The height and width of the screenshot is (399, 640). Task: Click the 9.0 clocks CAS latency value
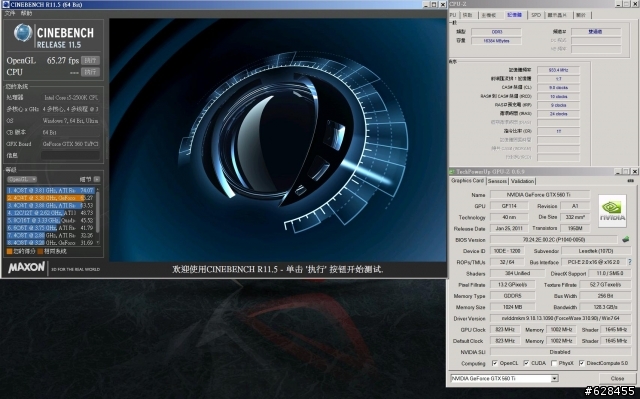pyautogui.click(x=558, y=88)
